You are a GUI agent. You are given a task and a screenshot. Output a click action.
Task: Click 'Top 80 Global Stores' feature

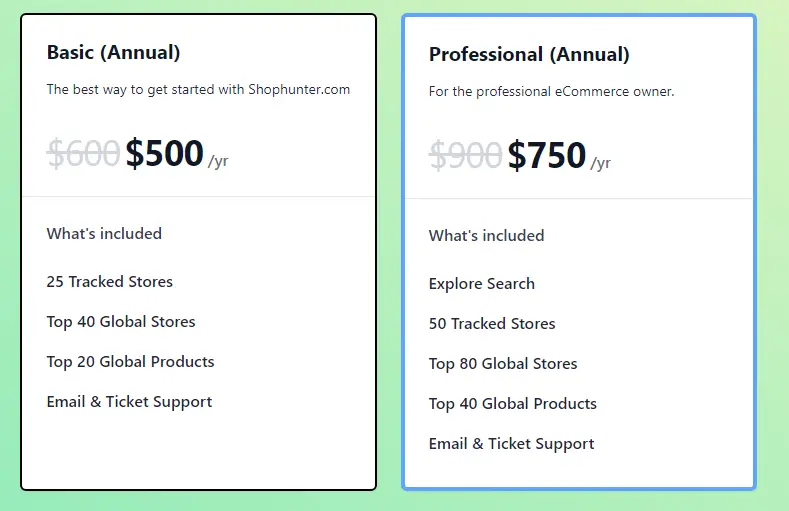[x=503, y=364]
